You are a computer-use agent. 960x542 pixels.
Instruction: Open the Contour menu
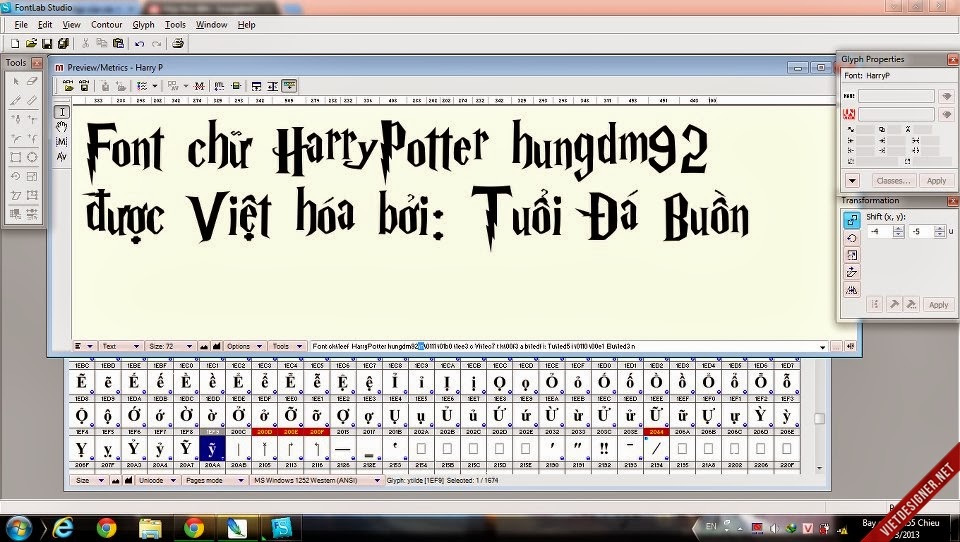click(106, 24)
